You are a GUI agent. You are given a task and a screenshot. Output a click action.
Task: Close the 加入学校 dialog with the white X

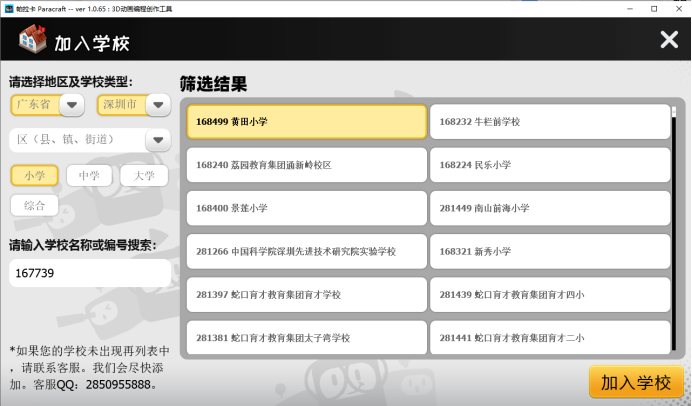[669, 40]
